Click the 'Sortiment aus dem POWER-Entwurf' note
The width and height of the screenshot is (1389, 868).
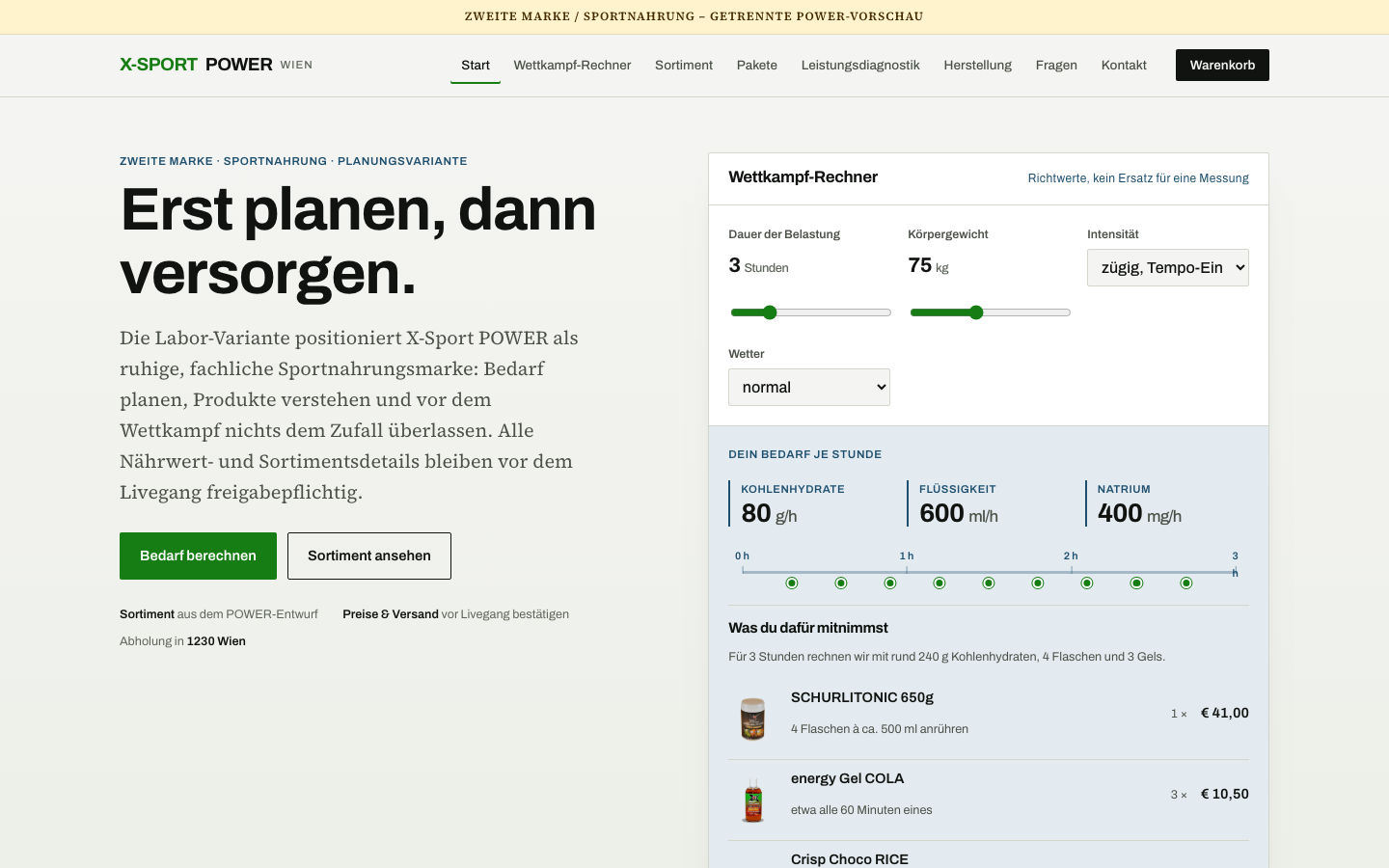click(x=219, y=614)
